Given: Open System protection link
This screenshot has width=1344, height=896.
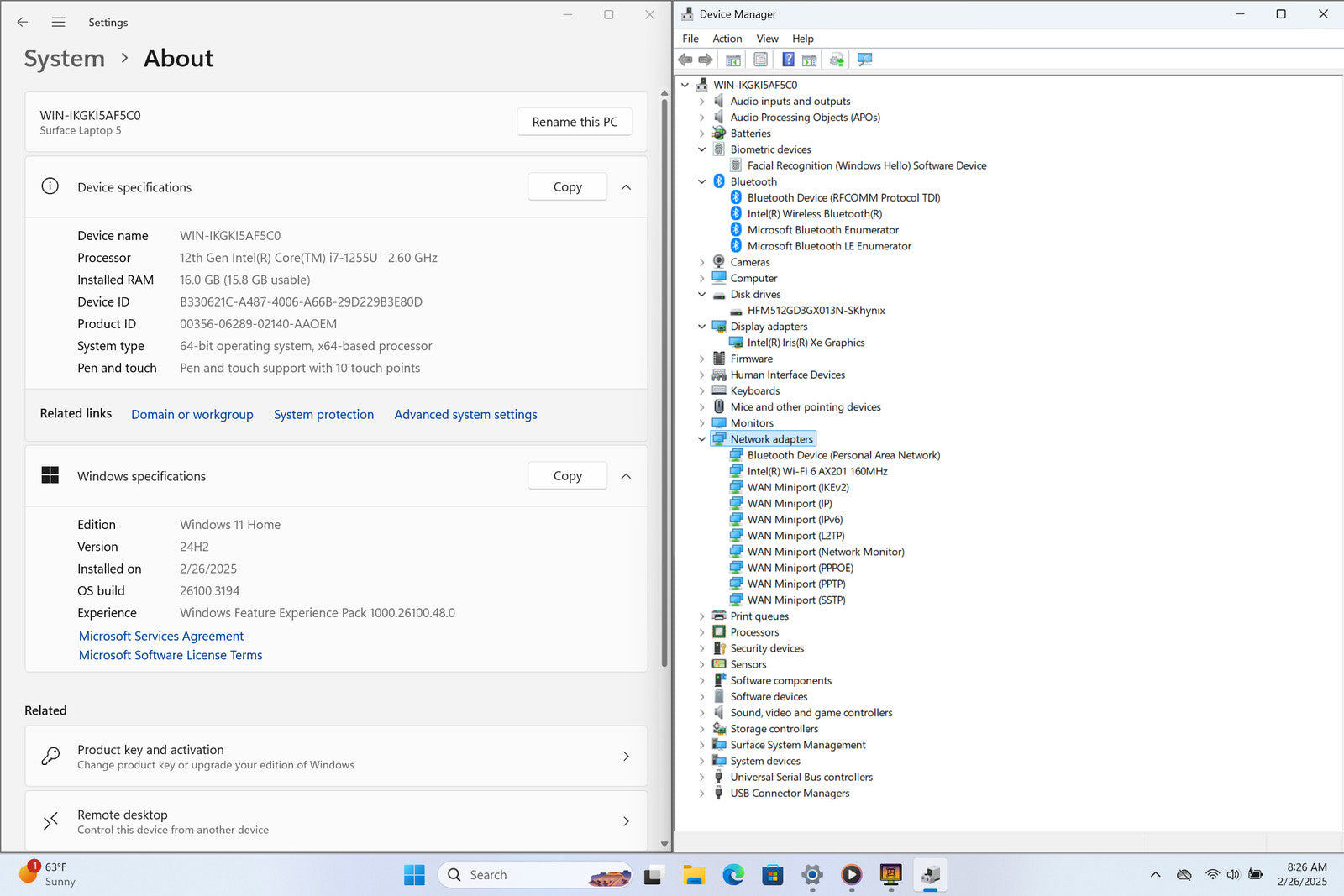Looking at the screenshot, I should (323, 414).
